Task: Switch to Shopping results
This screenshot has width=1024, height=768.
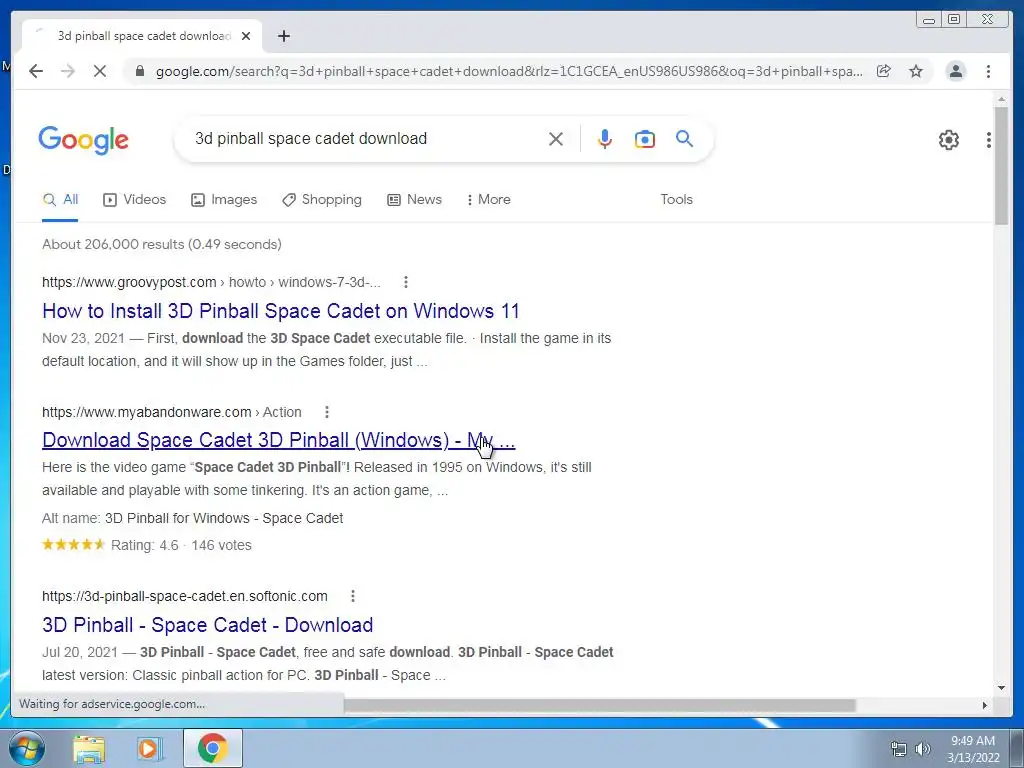Action: point(322,200)
